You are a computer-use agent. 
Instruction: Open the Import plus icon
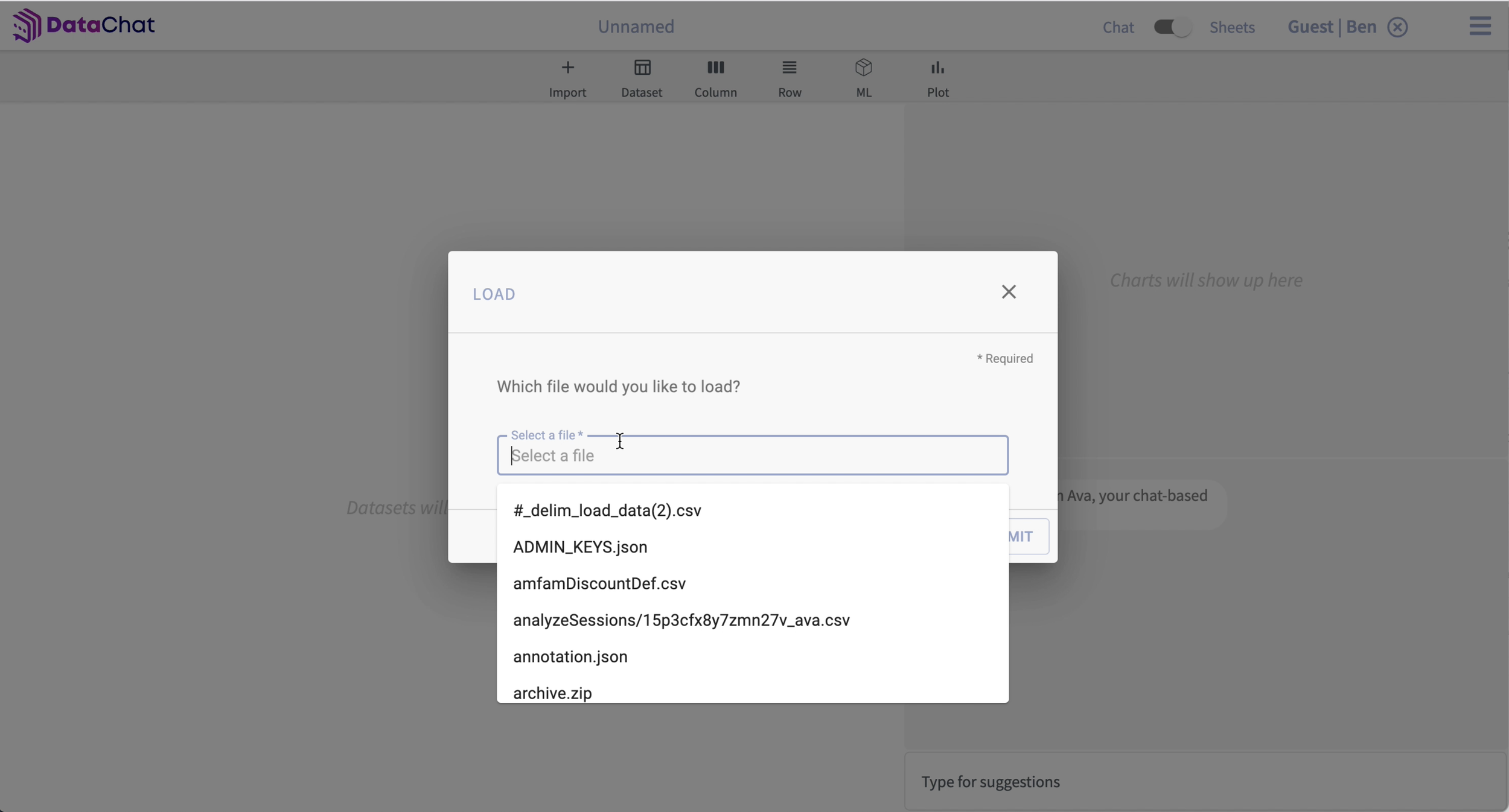point(567,68)
